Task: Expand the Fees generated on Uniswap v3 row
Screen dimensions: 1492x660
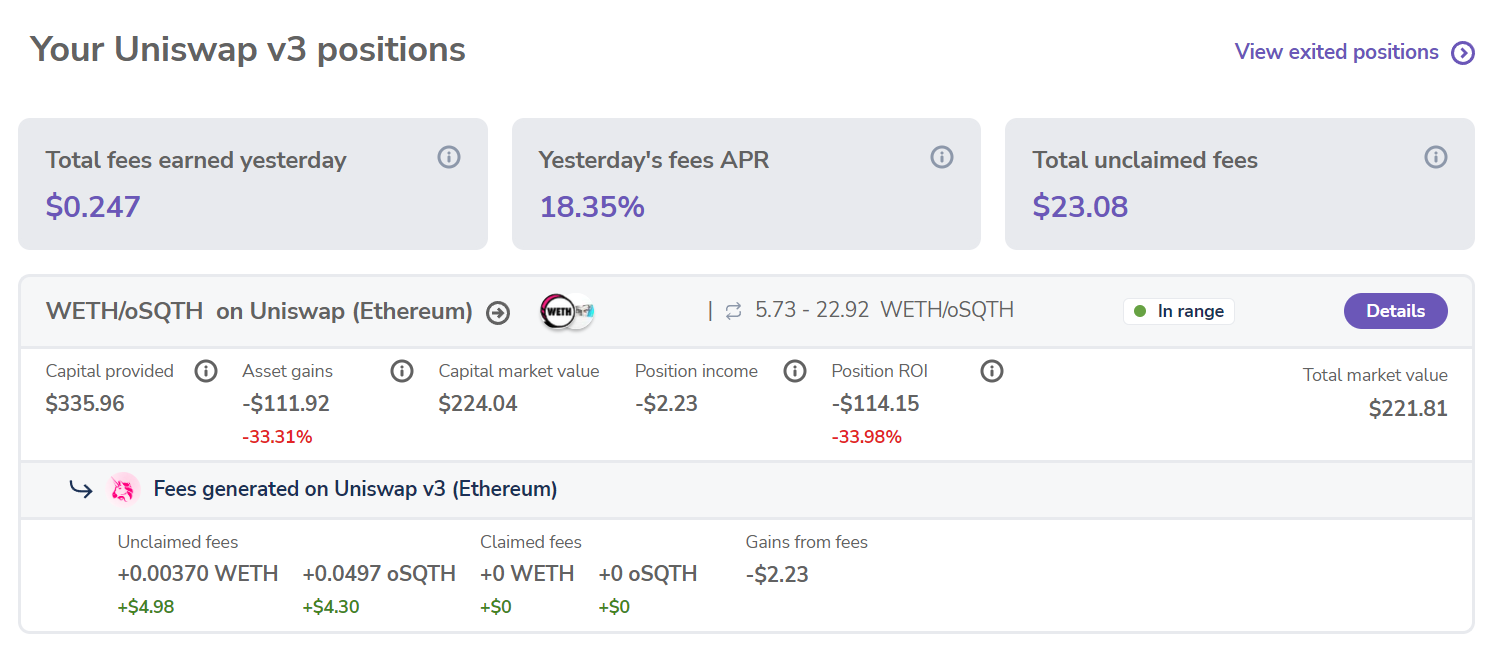Action: point(355,489)
